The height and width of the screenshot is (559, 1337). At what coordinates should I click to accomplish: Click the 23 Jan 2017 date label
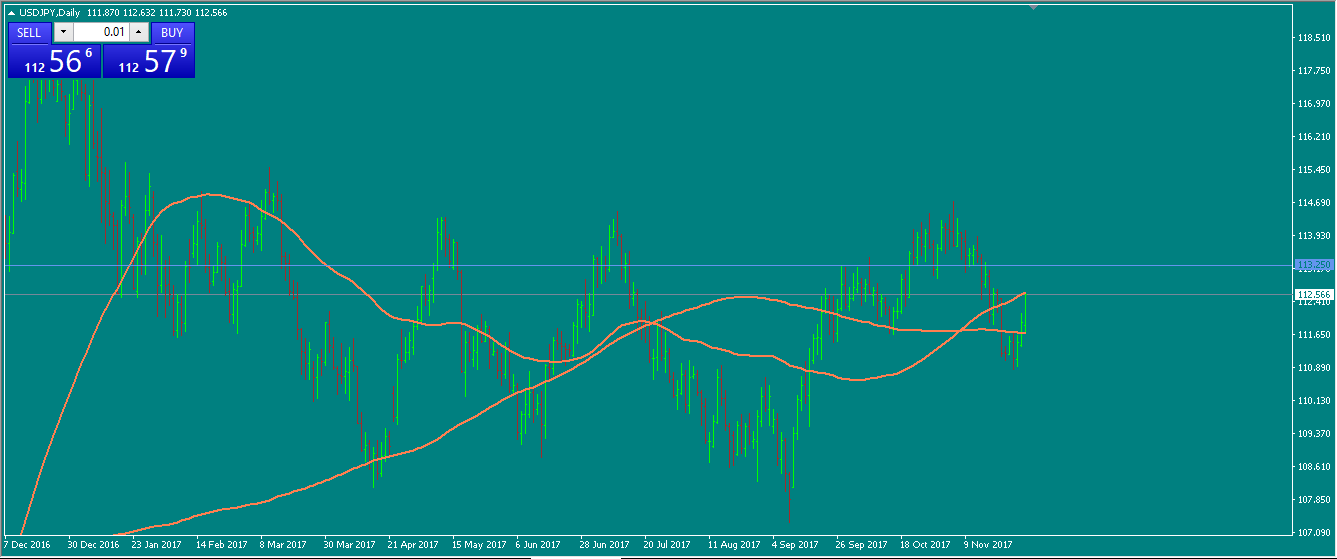pyautogui.click(x=157, y=545)
